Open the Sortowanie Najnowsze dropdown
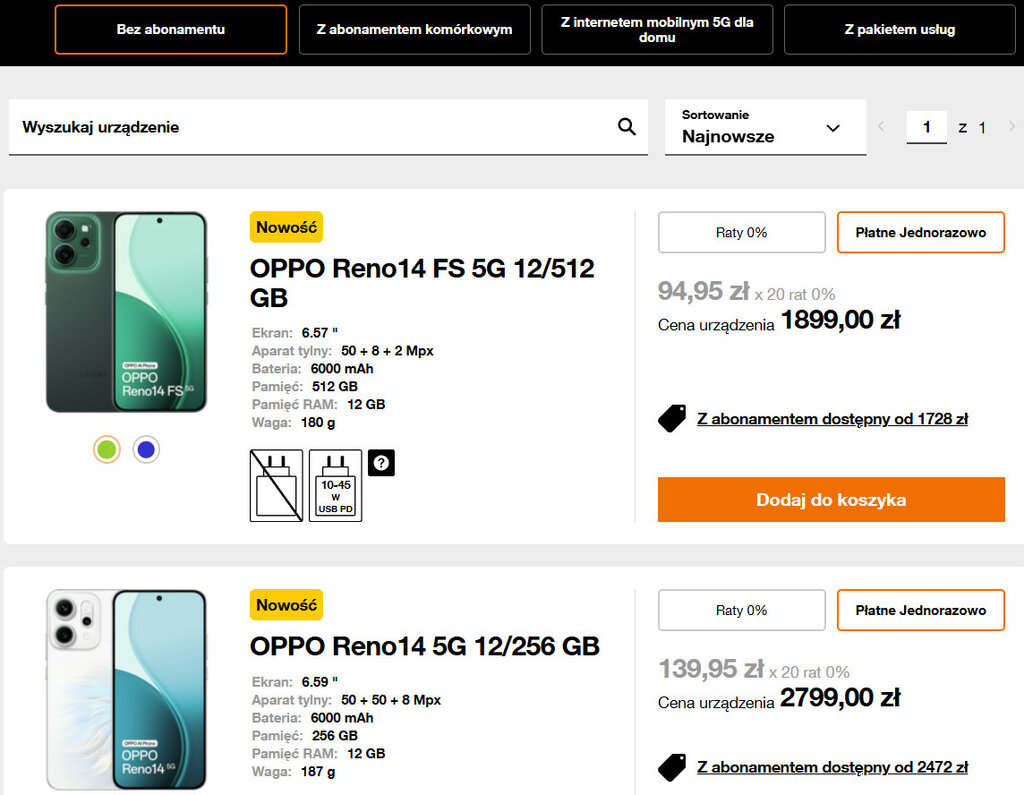1024x795 pixels. tap(765, 128)
